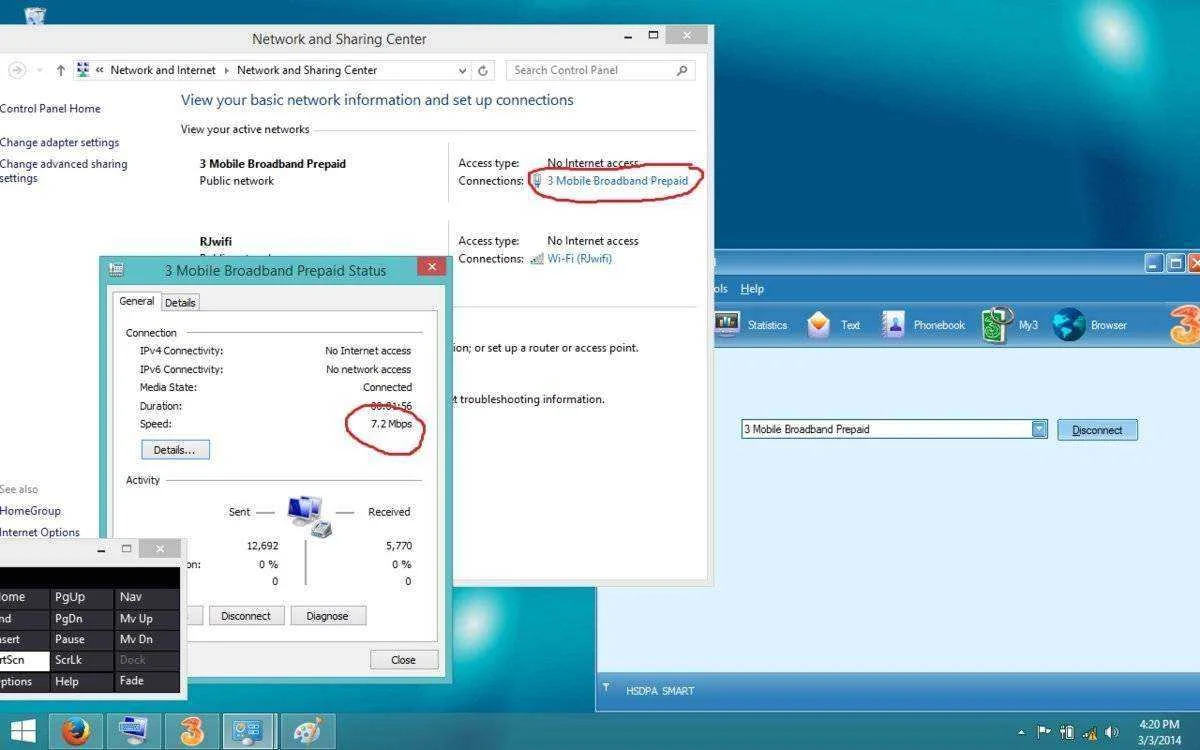The height and width of the screenshot is (750, 1200).
Task: Show hidden system tray icons
Action: click(x=1021, y=733)
